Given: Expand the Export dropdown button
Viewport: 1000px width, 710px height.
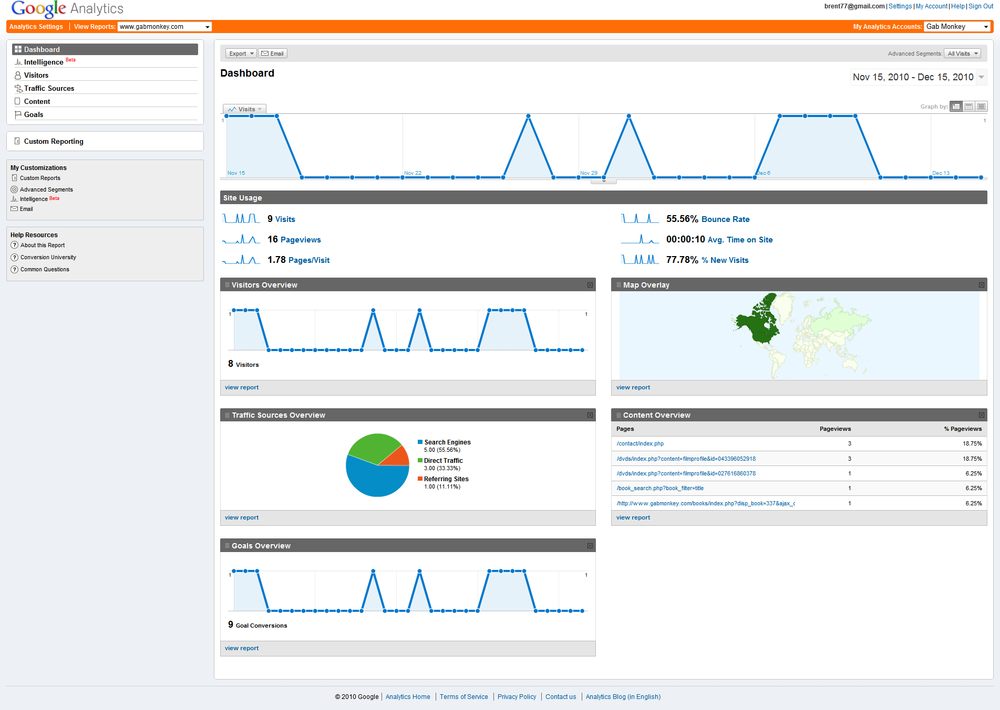Looking at the screenshot, I should (241, 54).
